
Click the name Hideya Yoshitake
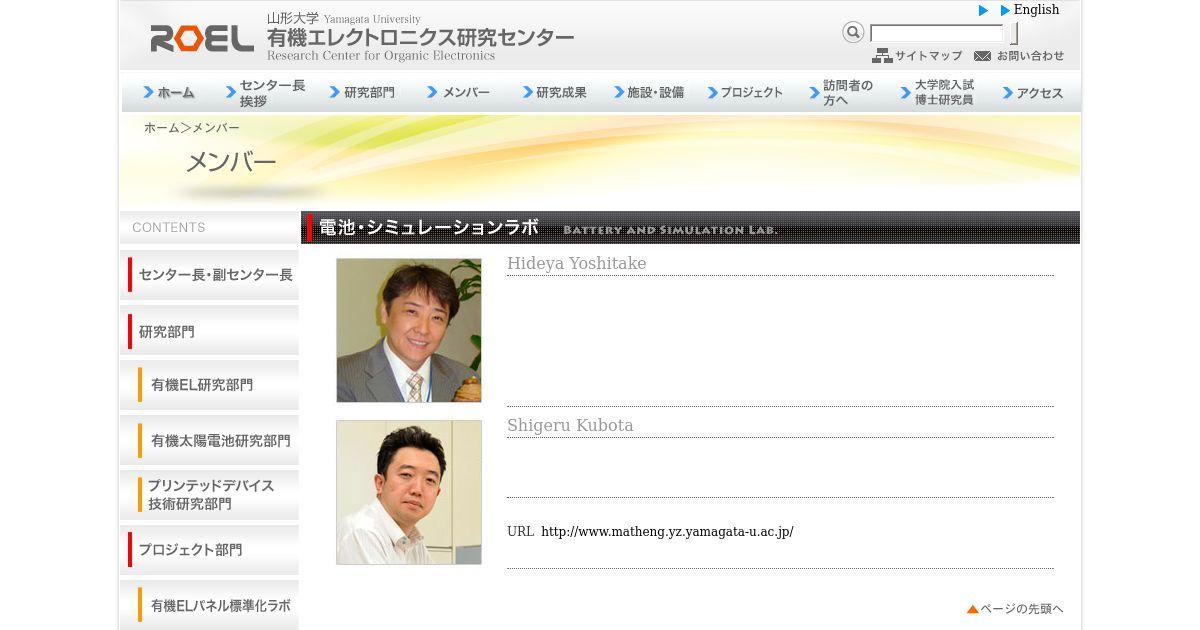(x=577, y=263)
